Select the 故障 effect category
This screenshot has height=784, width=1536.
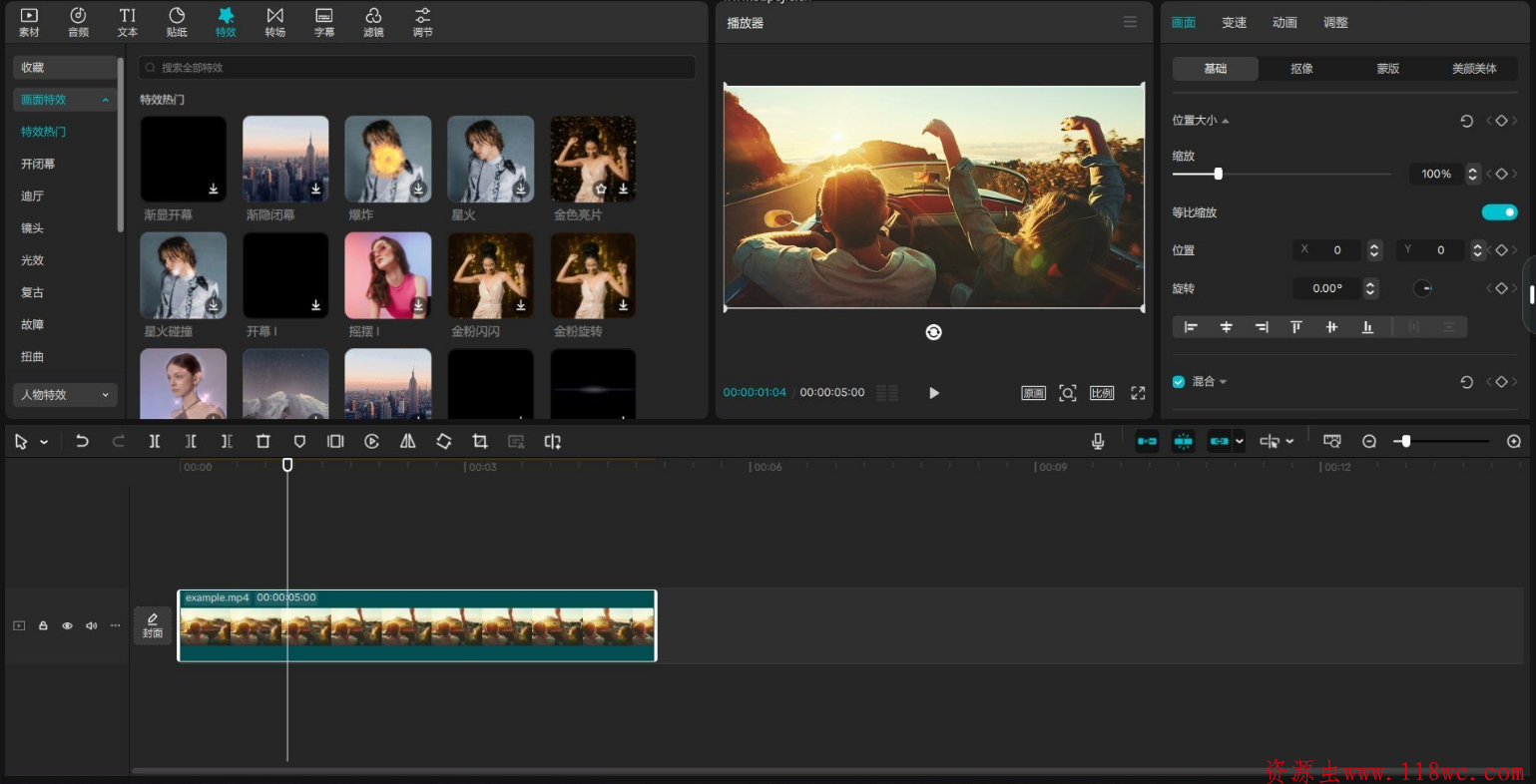tap(33, 324)
